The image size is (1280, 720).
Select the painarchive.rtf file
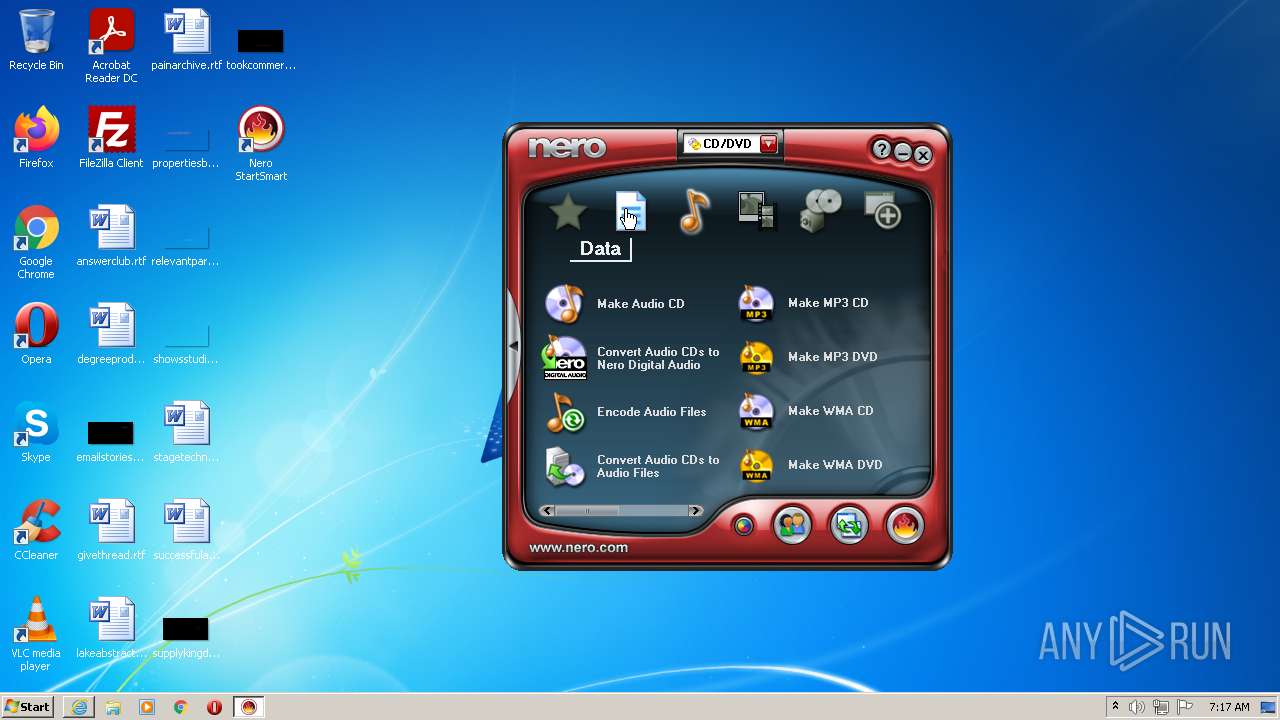coord(186,40)
